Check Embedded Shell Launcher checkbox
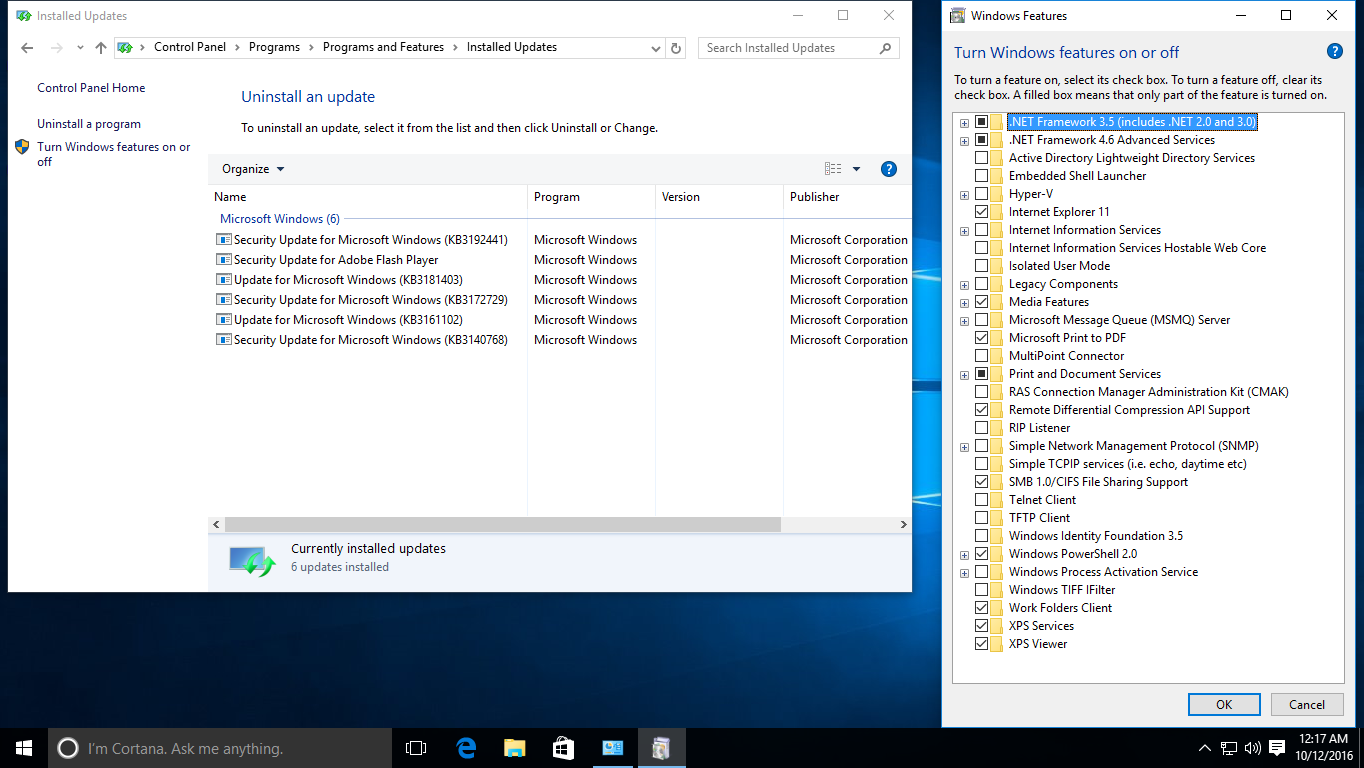 [x=981, y=176]
